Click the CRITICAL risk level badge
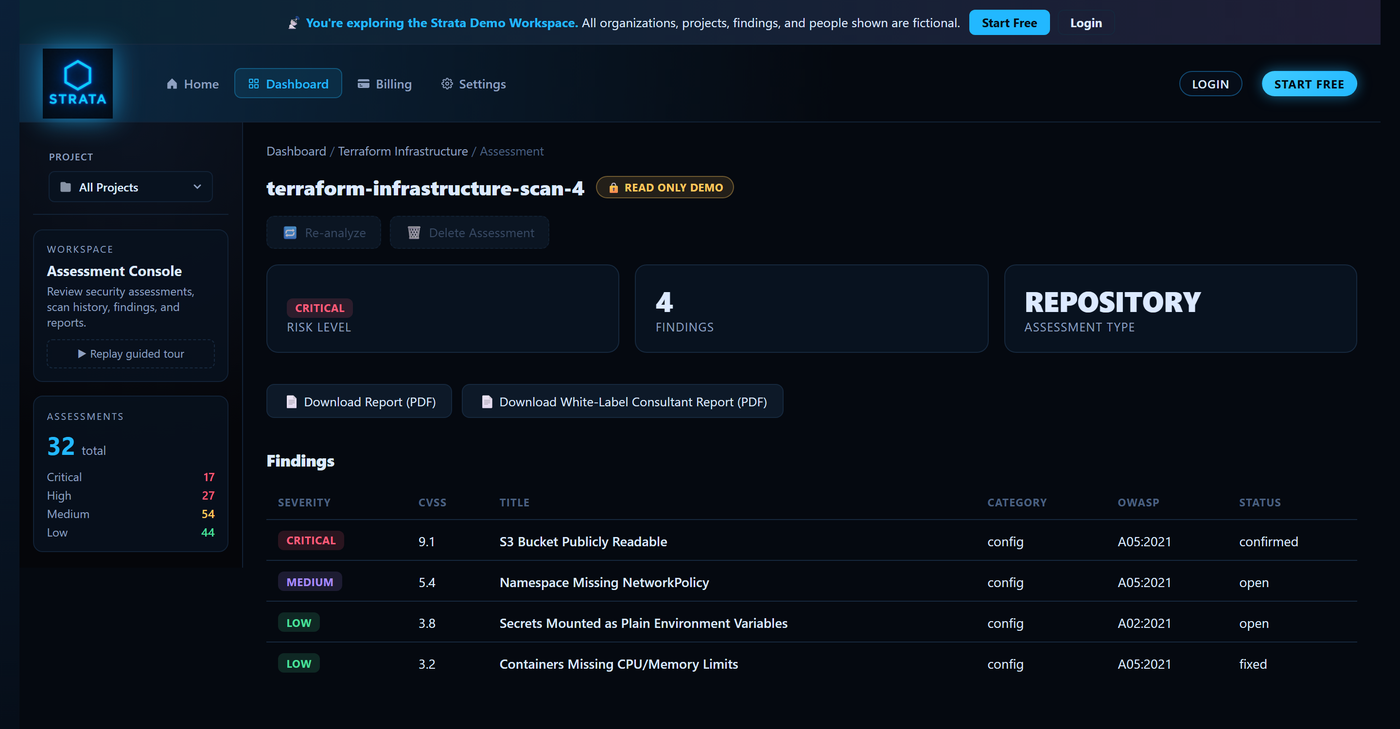Screen dimensions: 1400x729 320,308
